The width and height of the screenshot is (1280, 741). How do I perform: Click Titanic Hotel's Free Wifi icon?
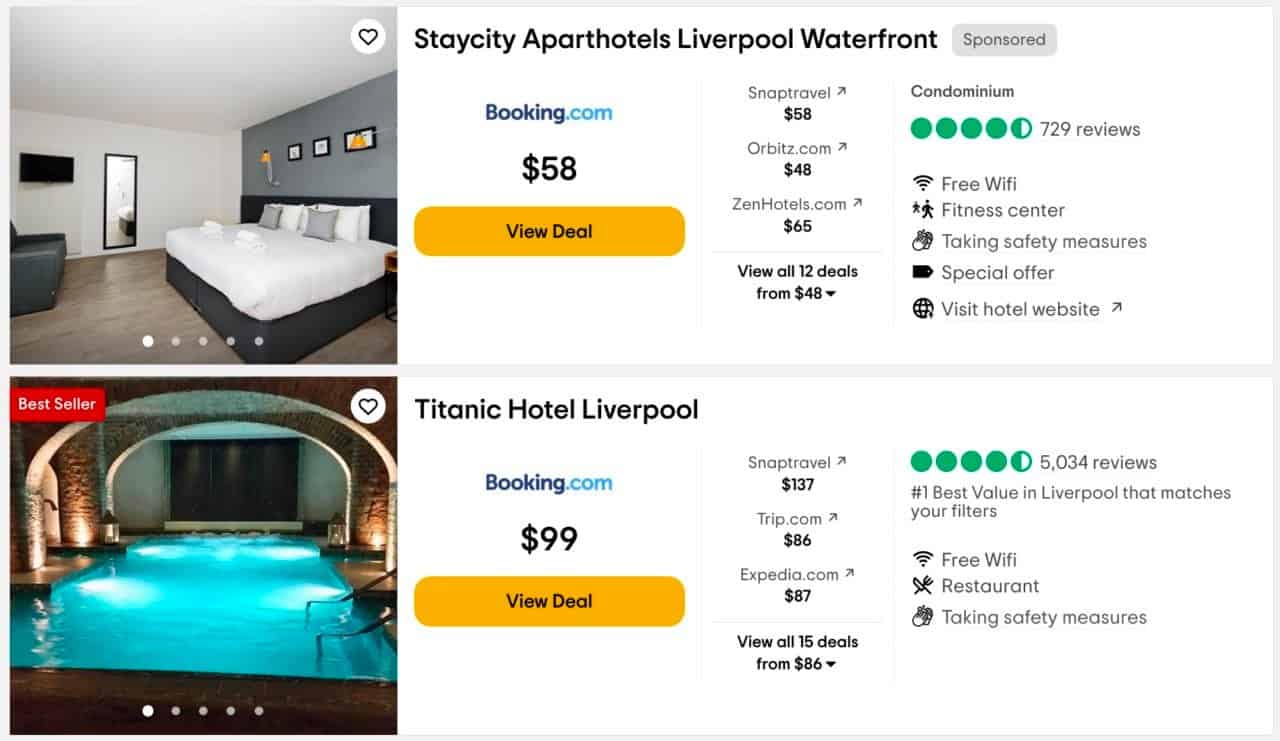[923, 560]
